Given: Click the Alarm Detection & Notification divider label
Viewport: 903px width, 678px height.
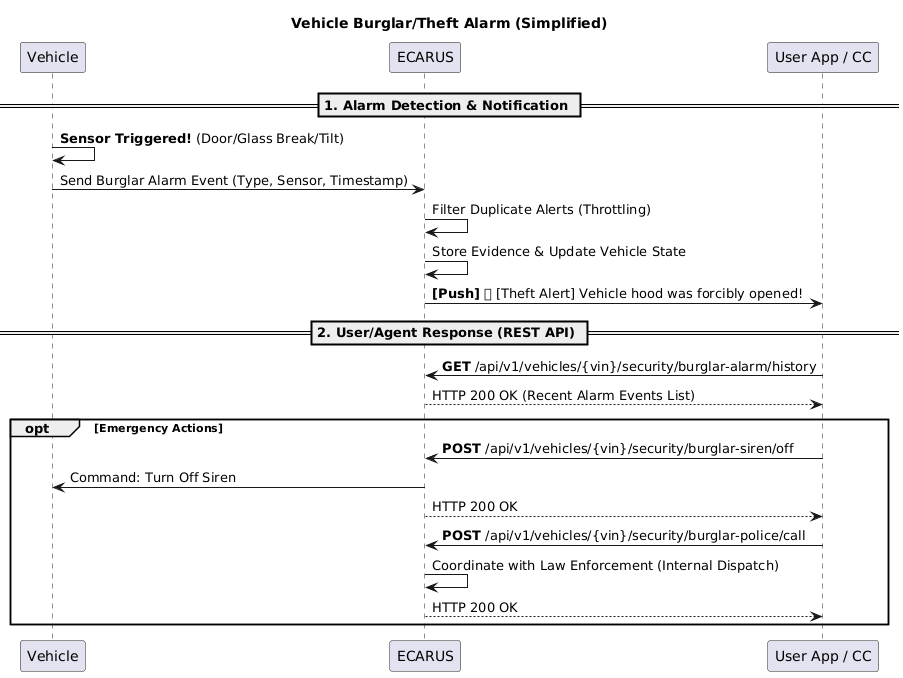Looking at the screenshot, I should click(x=449, y=105).
